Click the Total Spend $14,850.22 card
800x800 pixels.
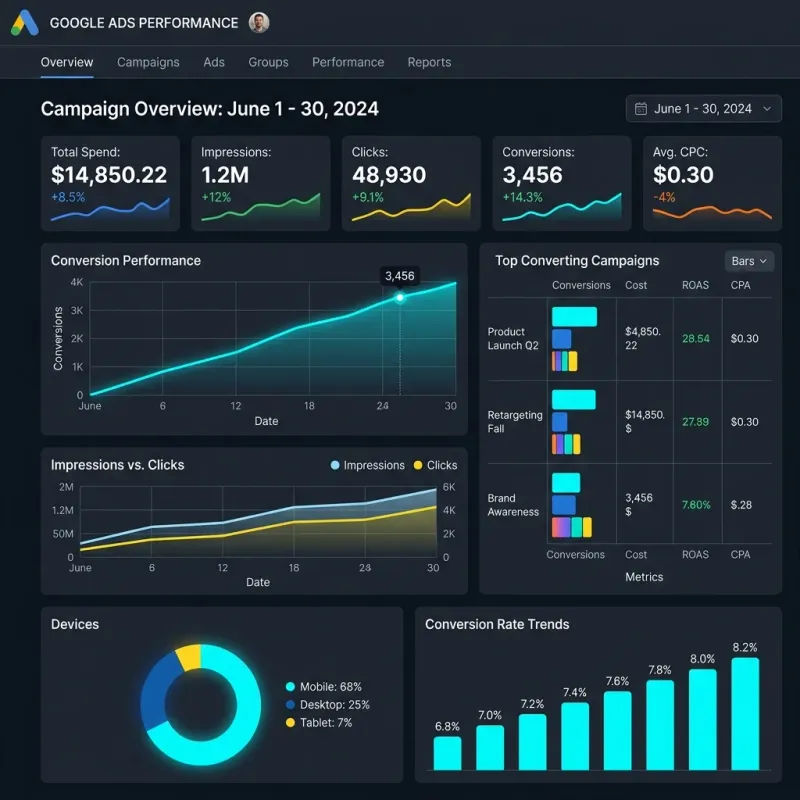[x=110, y=184]
